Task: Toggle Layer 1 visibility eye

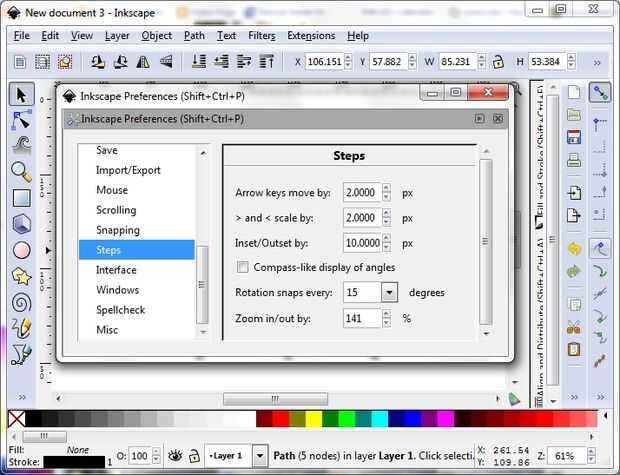Action: click(175, 456)
